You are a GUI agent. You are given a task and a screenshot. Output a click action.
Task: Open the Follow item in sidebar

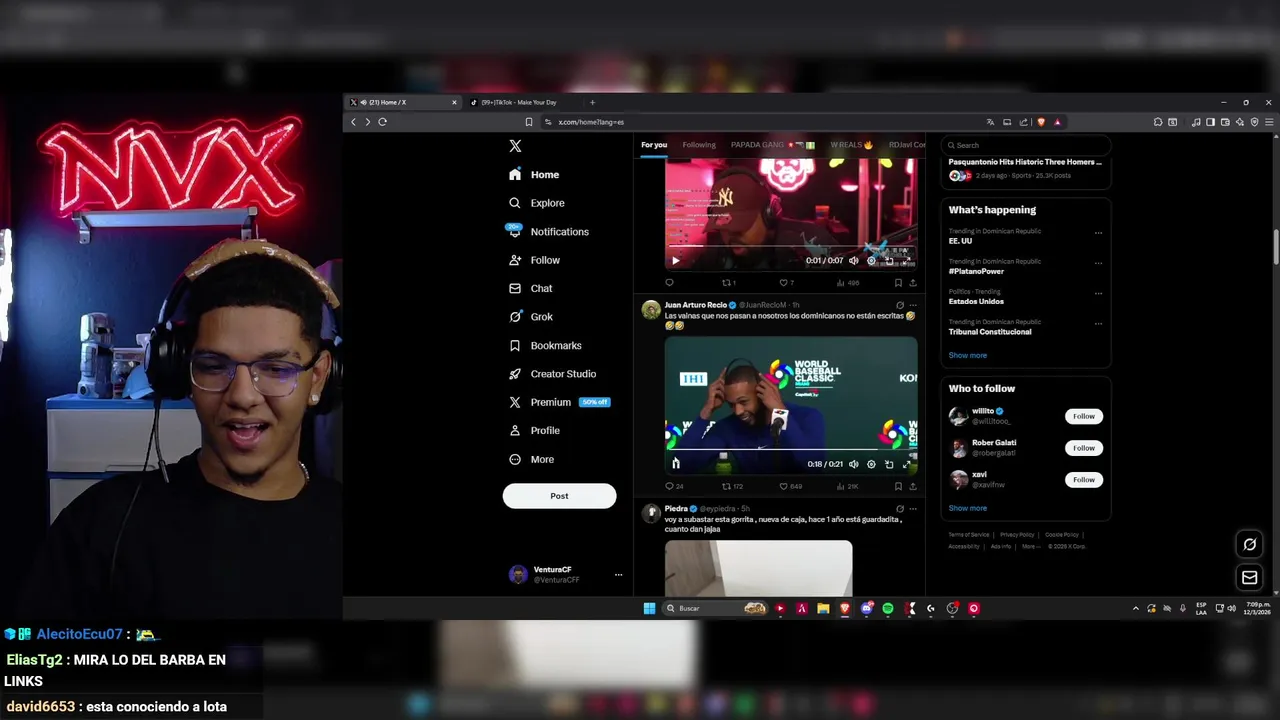tap(534, 260)
